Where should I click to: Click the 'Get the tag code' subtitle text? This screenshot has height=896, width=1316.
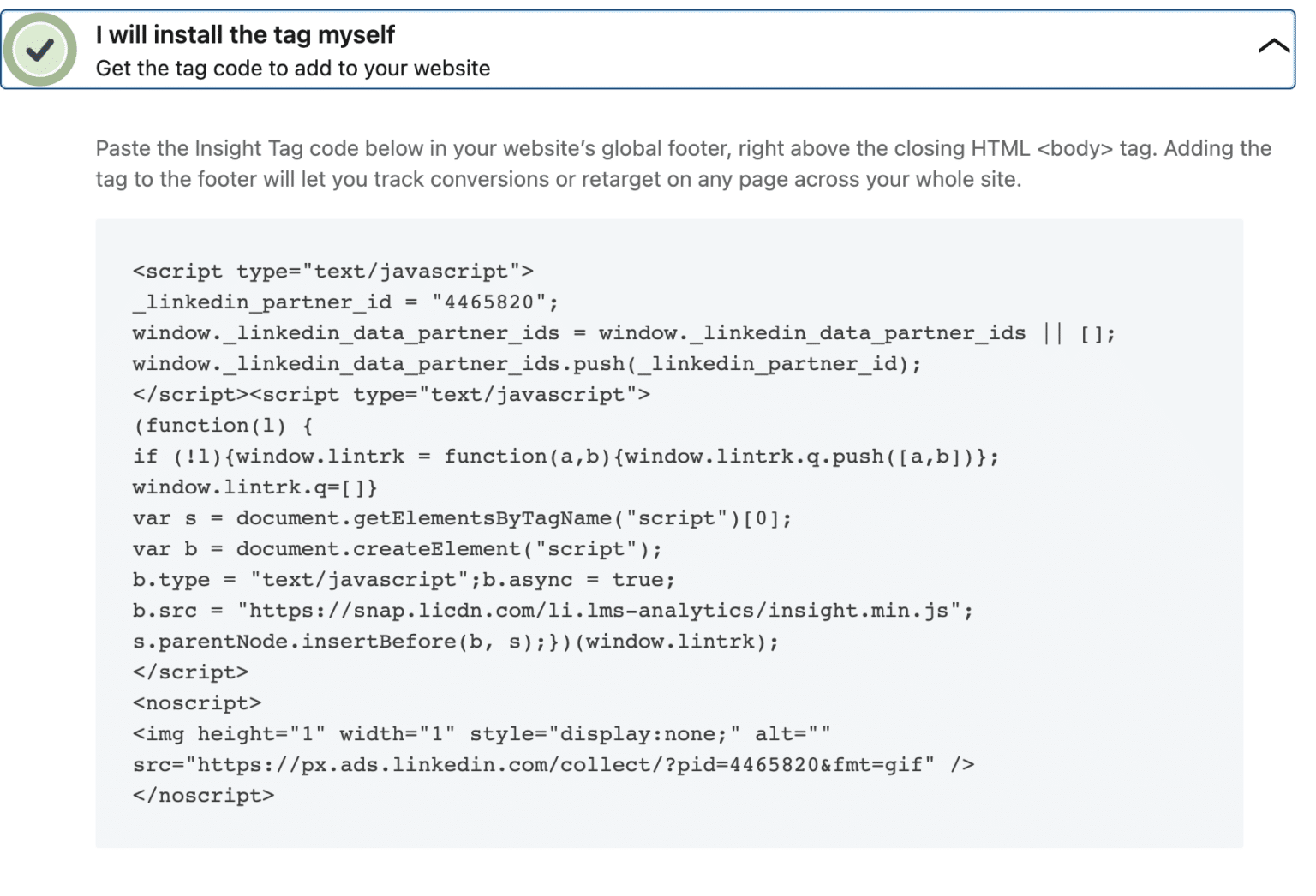pyautogui.click(x=292, y=68)
